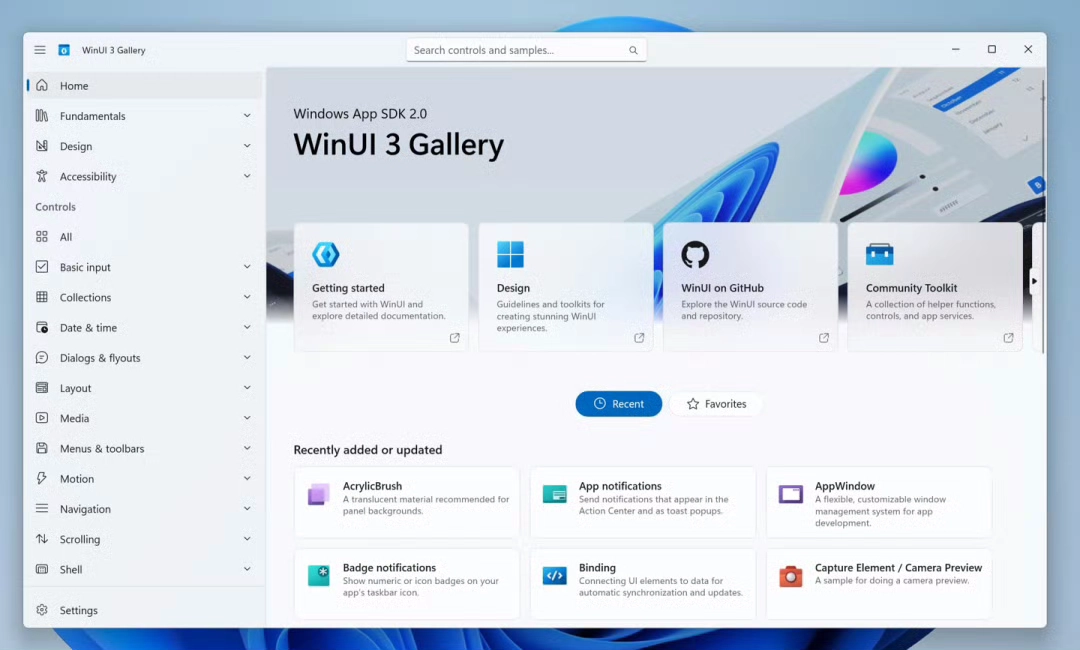The image size is (1080, 650).
Task: Click the All controls grid icon
Action: pos(42,237)
